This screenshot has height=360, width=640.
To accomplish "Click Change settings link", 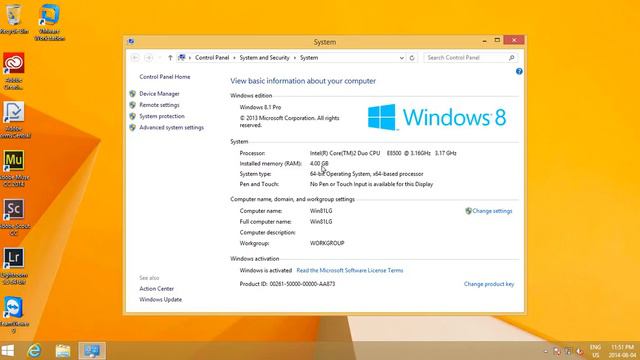I will click(x=492, y=211).
